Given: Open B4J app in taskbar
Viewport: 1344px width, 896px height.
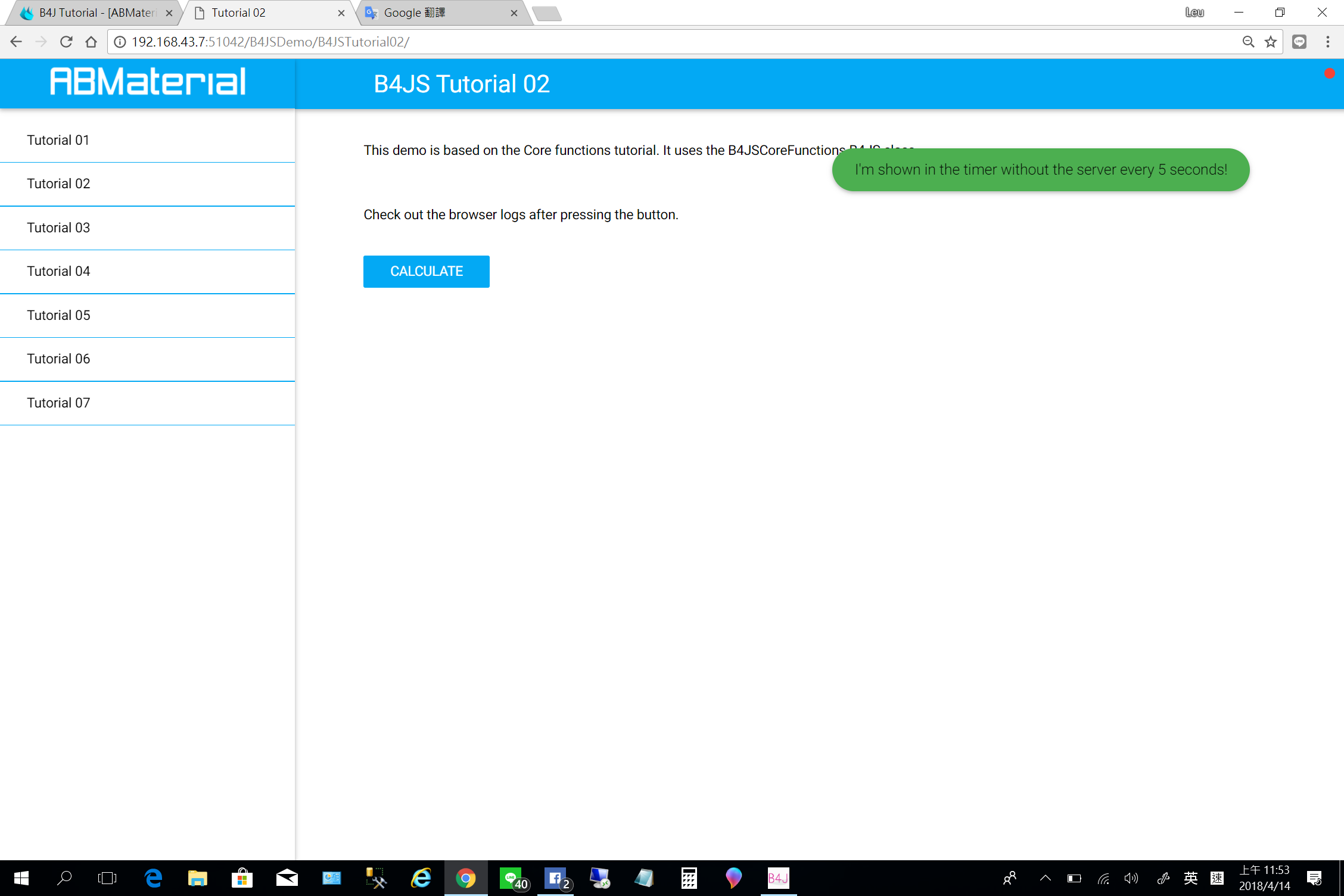Looking at the screenshot, I should [778, 878].
